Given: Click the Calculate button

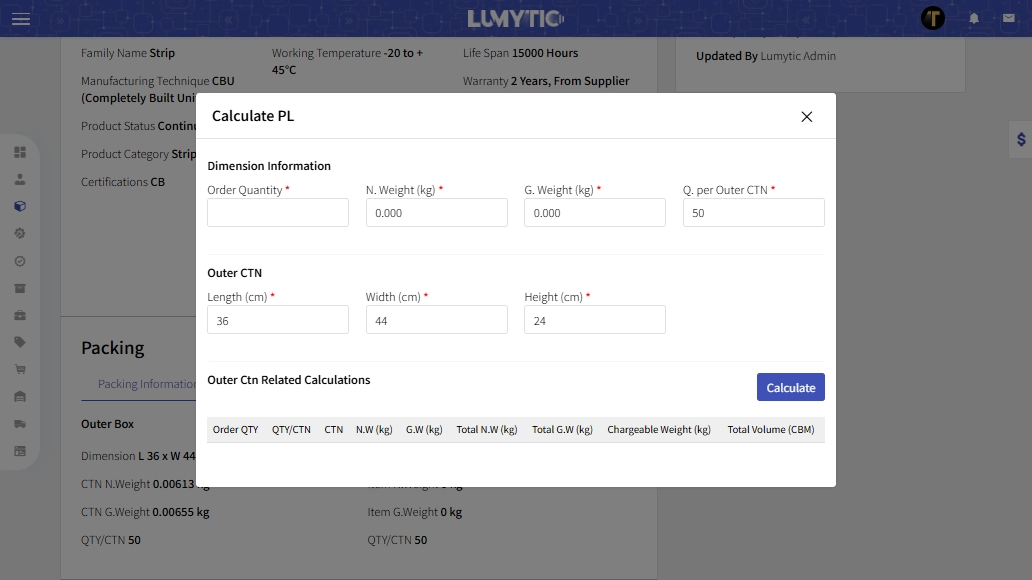Looking at the screenshot, I should (x=790, y=387).
